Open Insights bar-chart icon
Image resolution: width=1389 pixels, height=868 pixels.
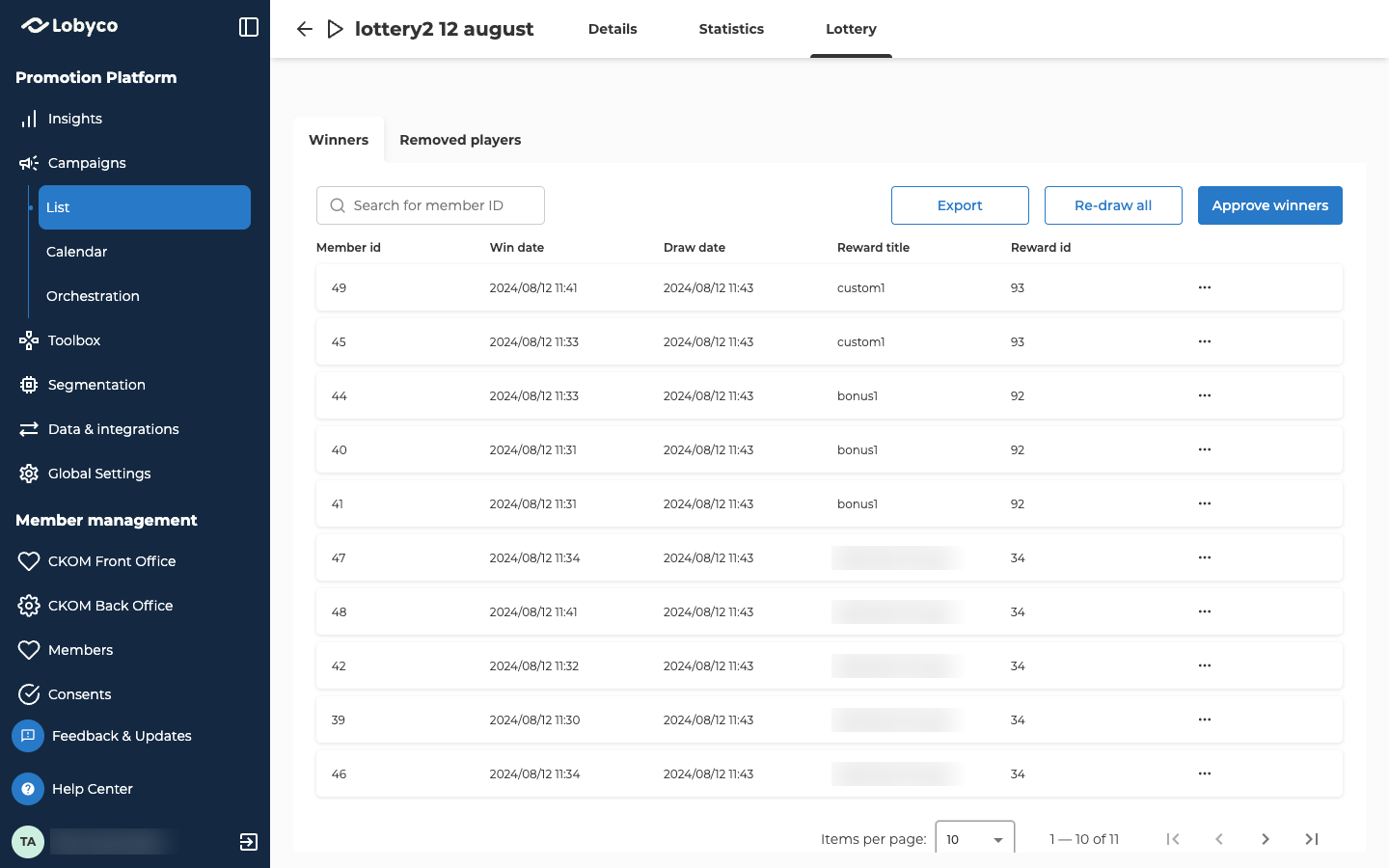[29, 119]
